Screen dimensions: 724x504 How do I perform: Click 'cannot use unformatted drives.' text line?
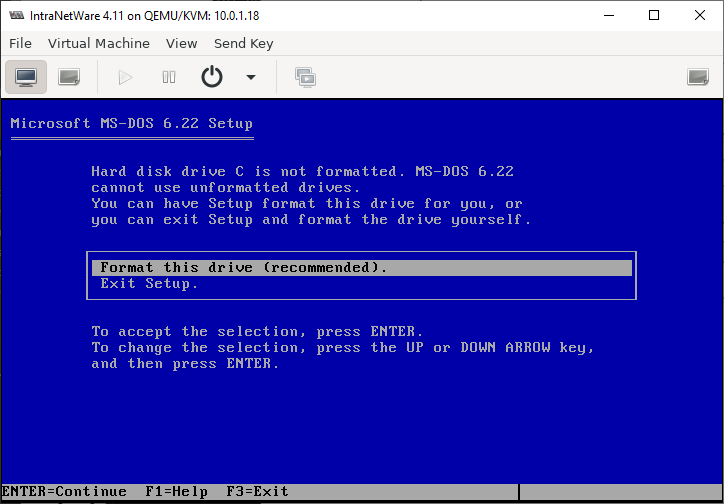[226, 187]
